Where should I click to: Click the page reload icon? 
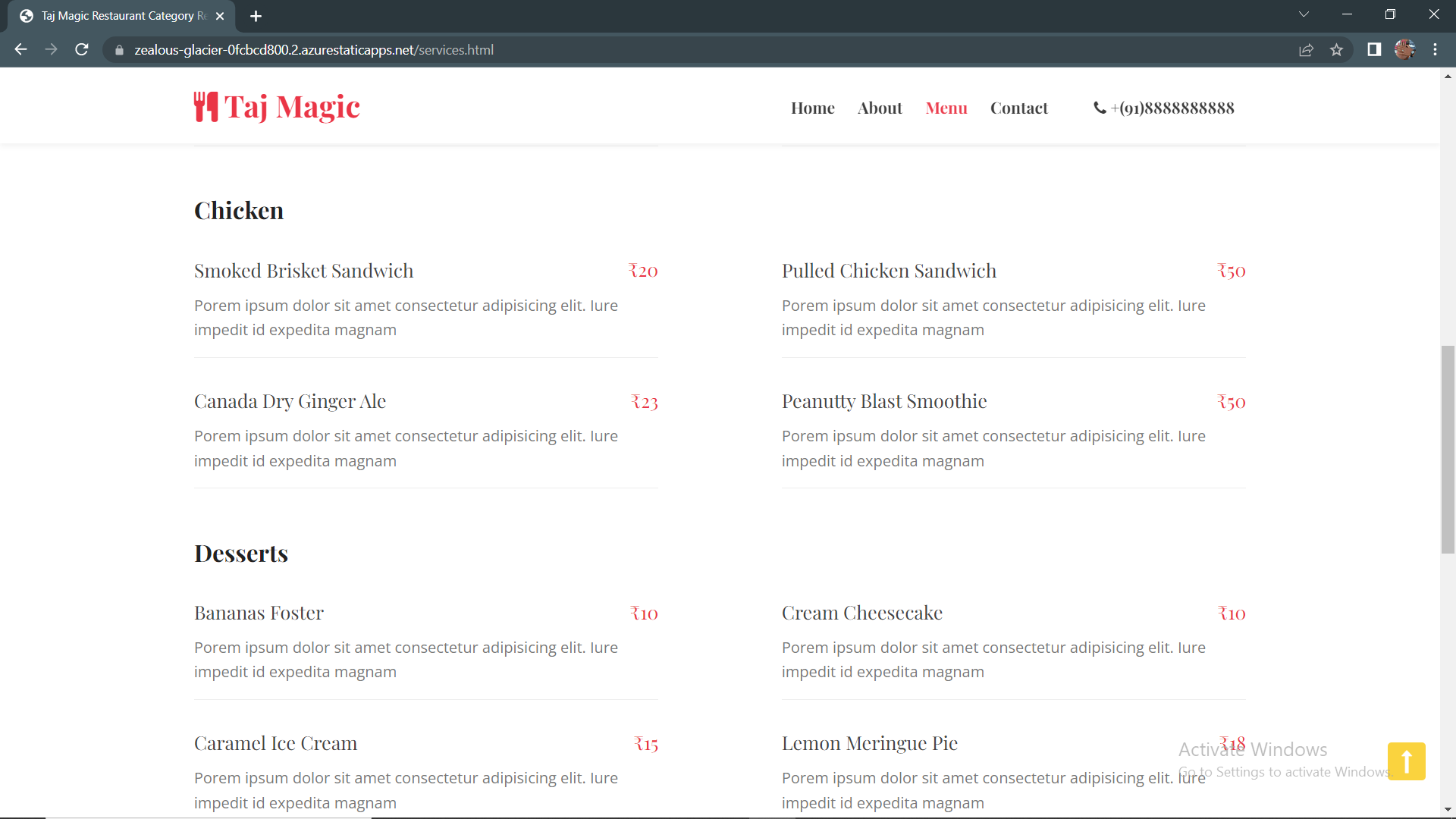[x=81, y=49]
